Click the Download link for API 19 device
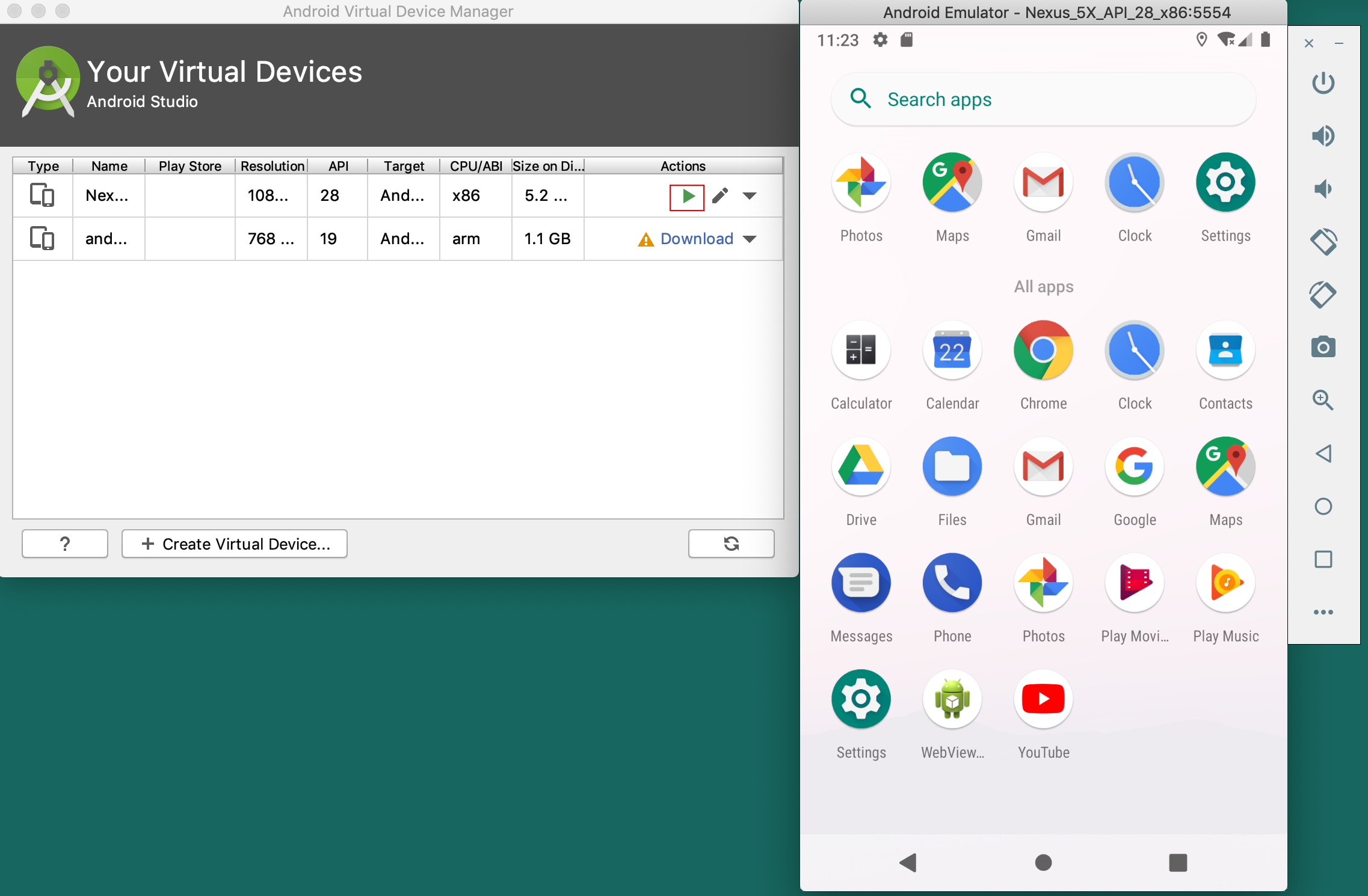 (x=697, y=239)
